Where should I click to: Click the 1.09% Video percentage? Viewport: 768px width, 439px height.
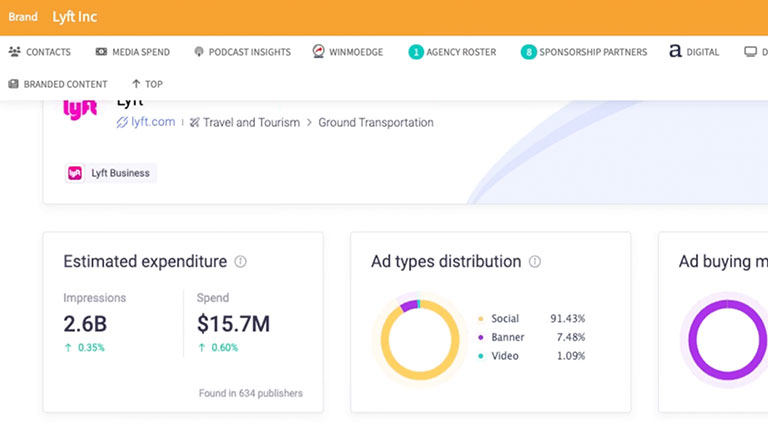pyautogui.click(x=571, y=356)
